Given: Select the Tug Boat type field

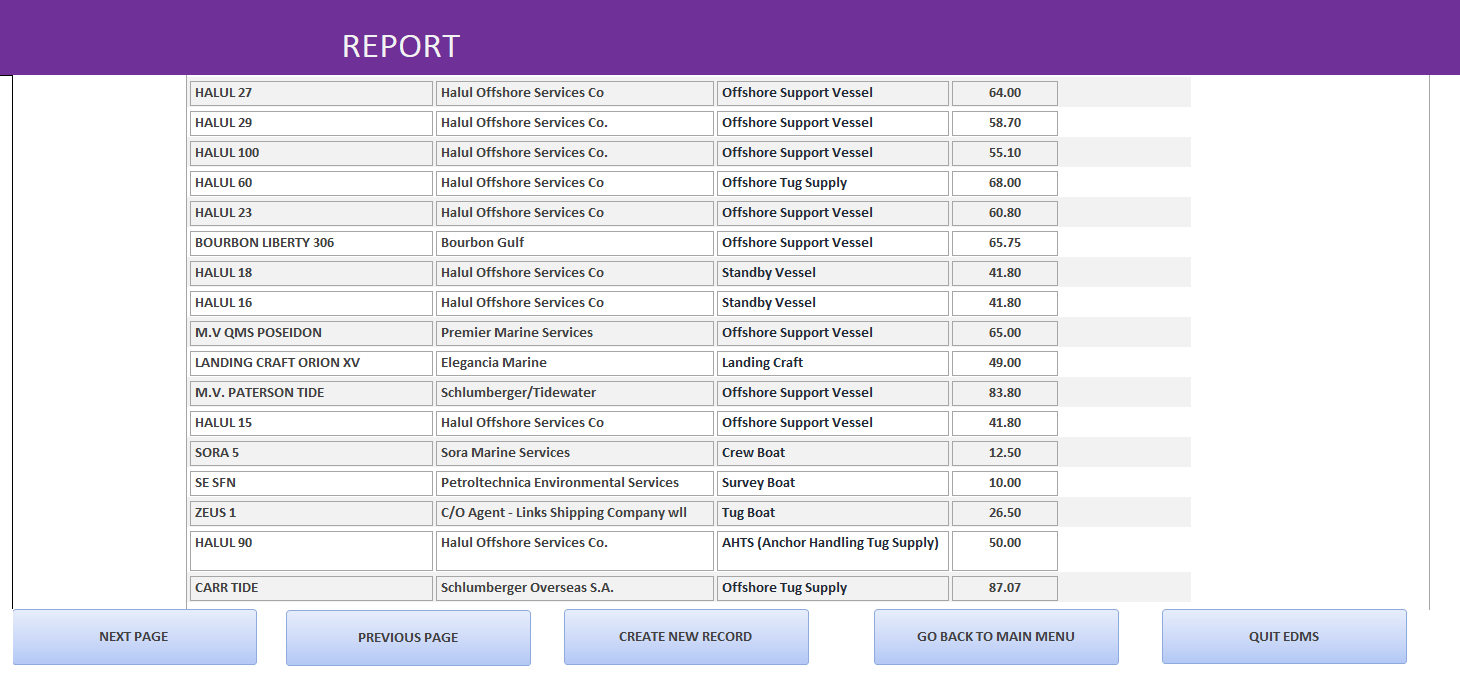Looking at the screenshot, I should (x=833, y=513).
